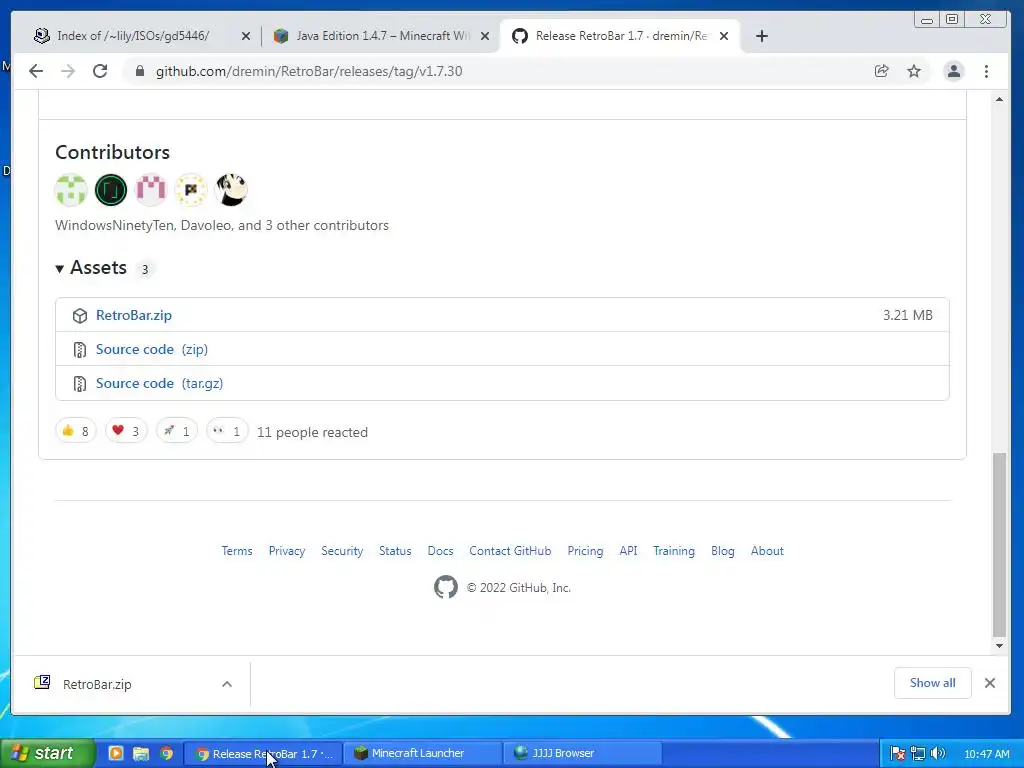Open the API footer link
The height and width of the screenshot is (768, 1024).
628,551
